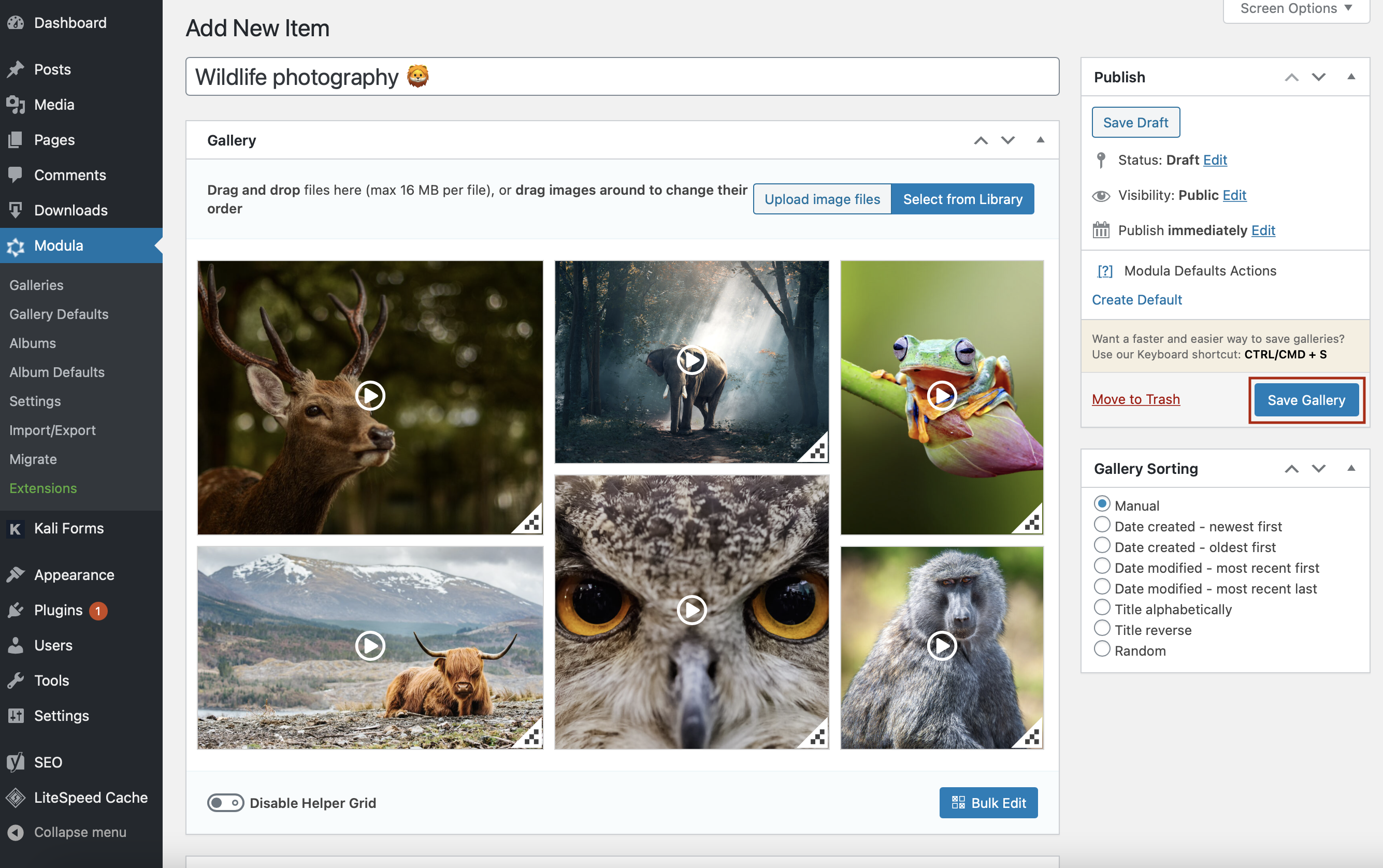Image resolution: width=1383 pixels, height=868 pixels.
Task: Open the Media library icon
Action: (16, 105)
